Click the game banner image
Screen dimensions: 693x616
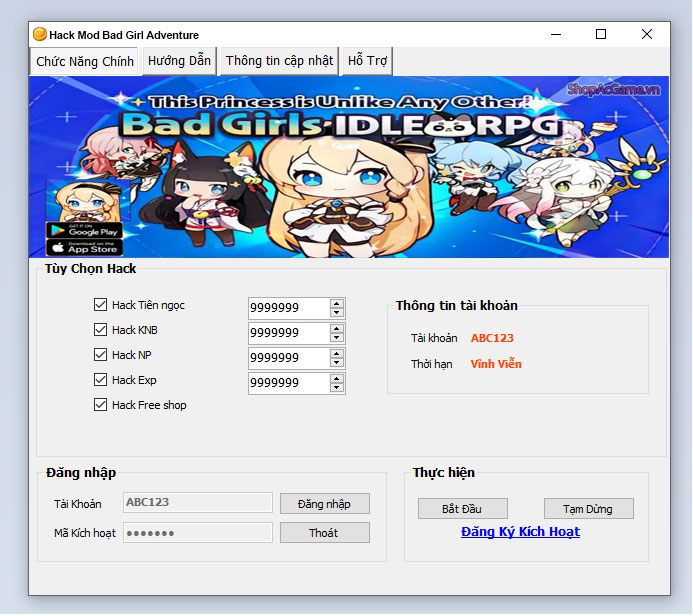(349, 167)
